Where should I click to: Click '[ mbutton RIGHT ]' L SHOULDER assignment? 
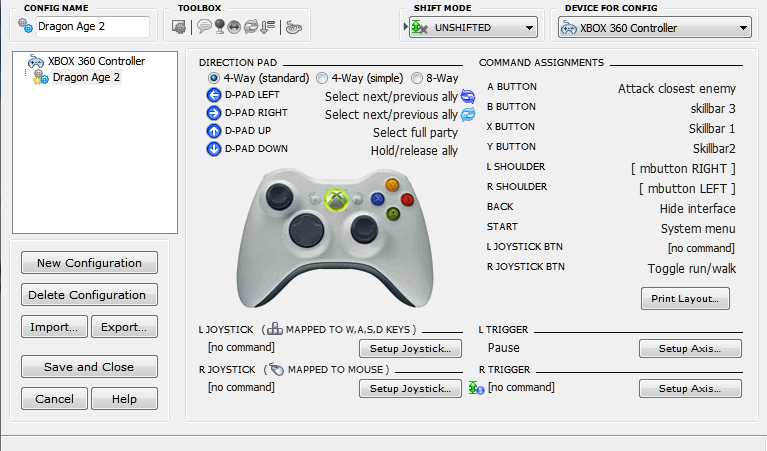click(x=683, y=169)
